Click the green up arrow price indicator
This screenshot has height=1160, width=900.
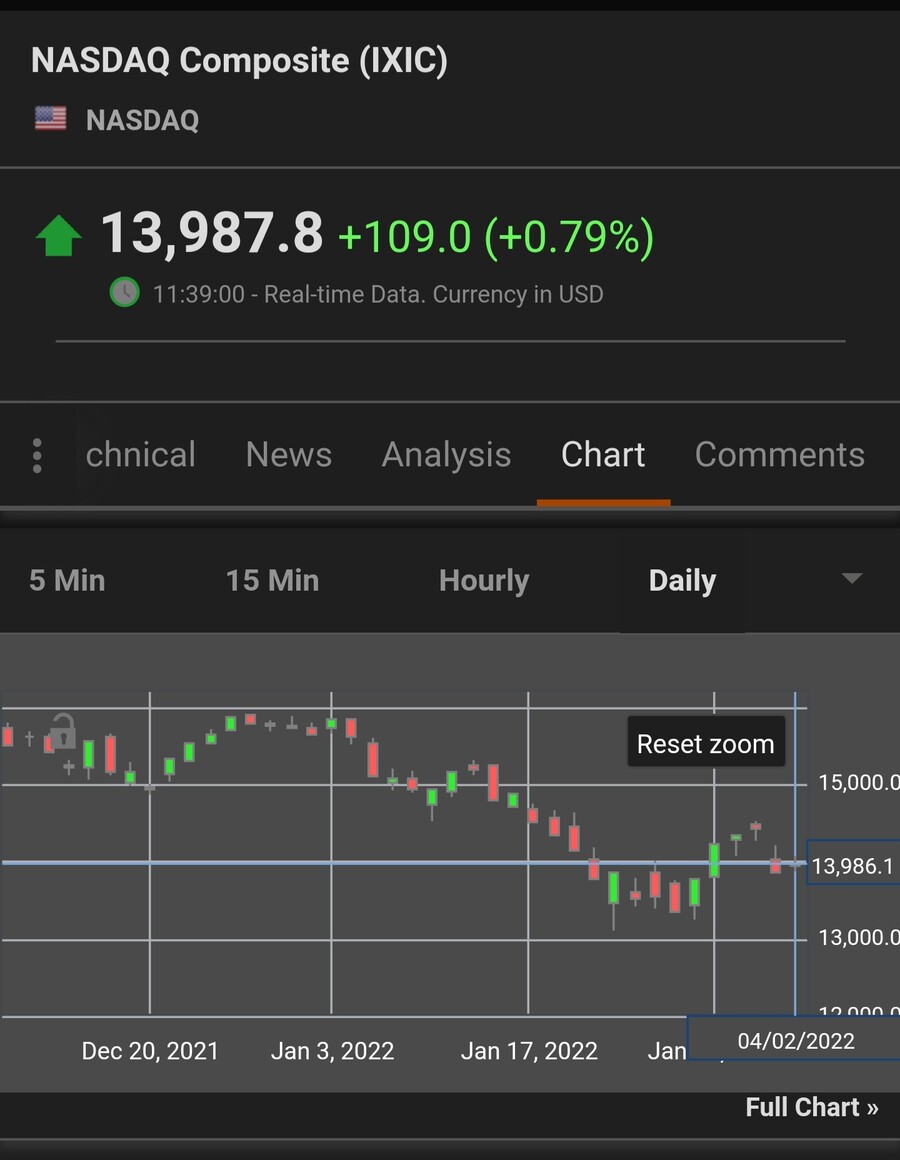pos(58,236)
